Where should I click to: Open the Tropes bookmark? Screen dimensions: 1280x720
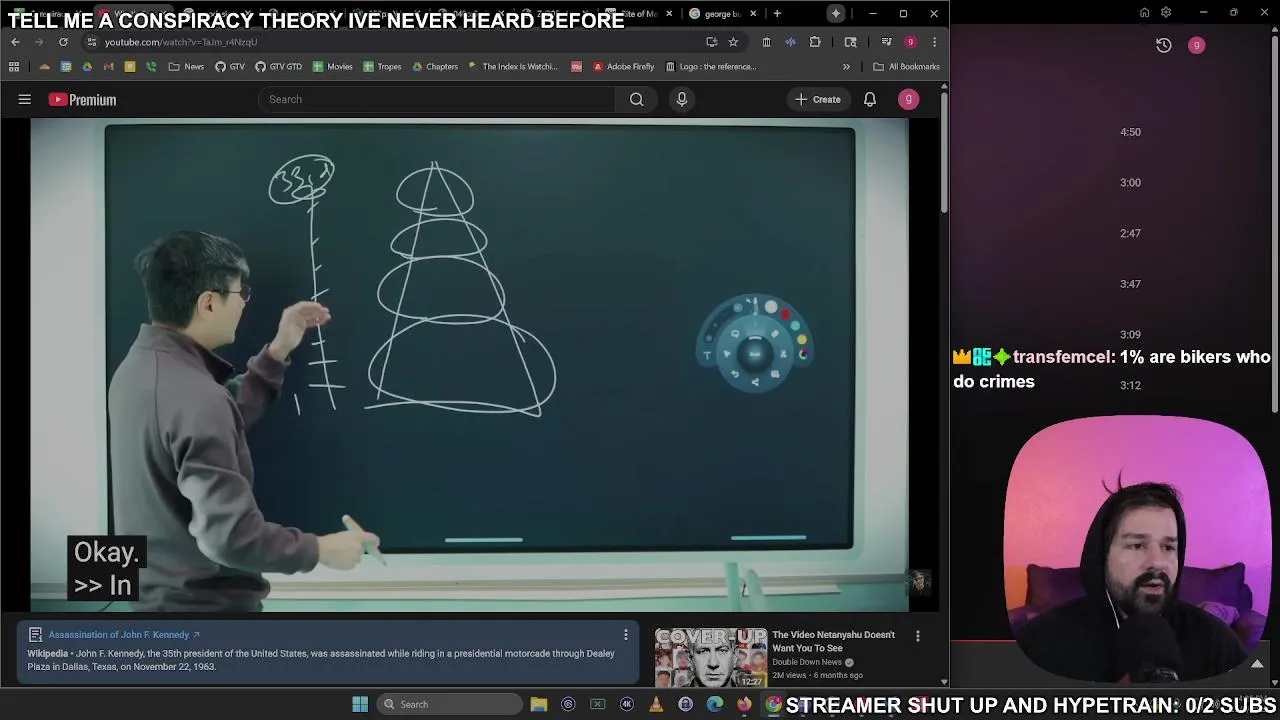pos(382,67)
